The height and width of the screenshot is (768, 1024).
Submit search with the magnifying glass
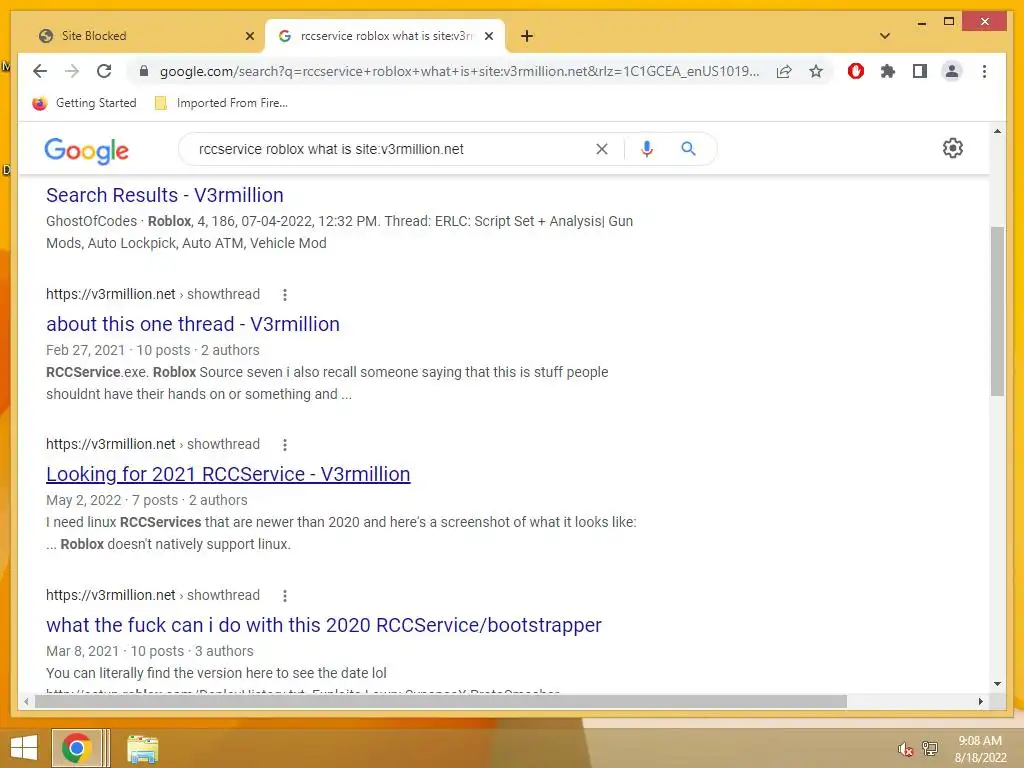point(688,149)
